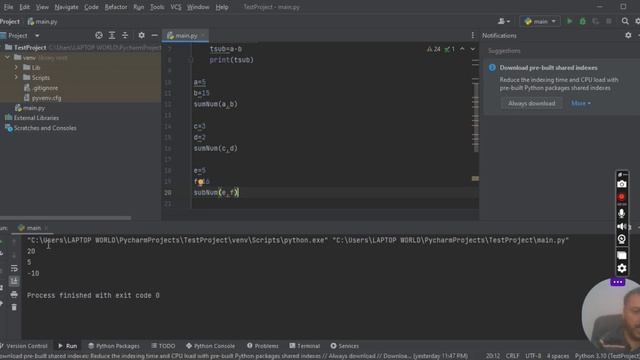Click the red record button on recorder overlay
The width and height of the screenshot is (640, 360).
click(x=622, y=197)
